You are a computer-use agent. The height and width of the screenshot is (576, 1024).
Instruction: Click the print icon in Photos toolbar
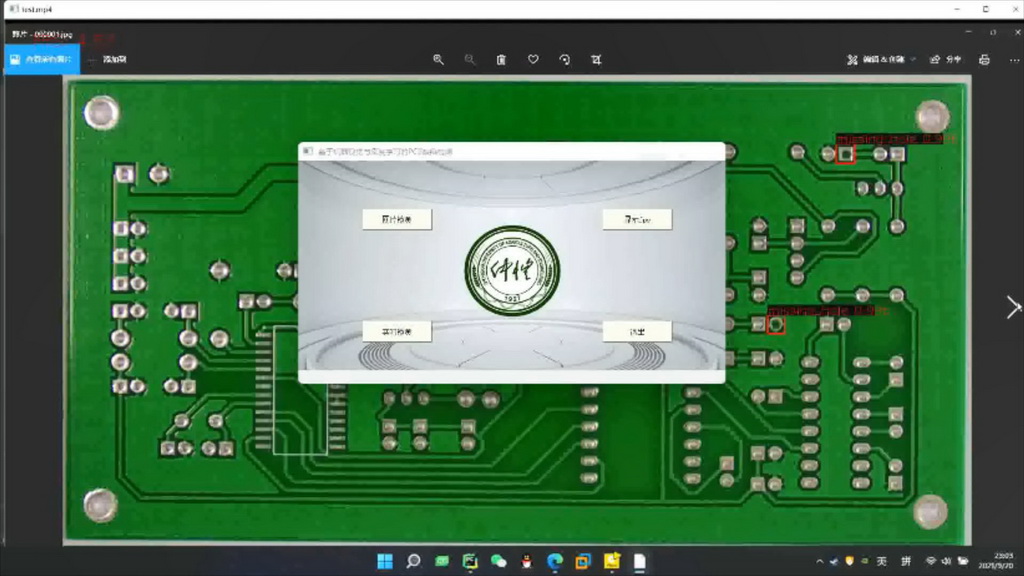click(x=984, y=60)
